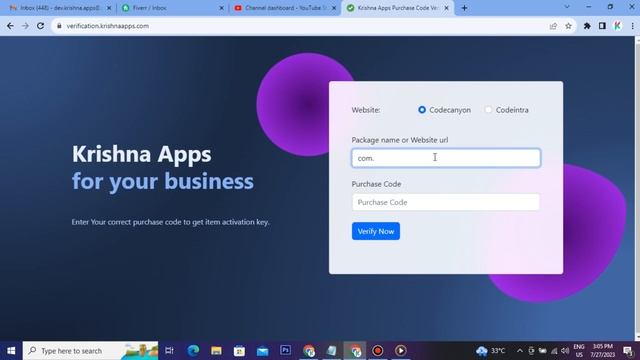Open the 33°C weather widget

point(490,351)
